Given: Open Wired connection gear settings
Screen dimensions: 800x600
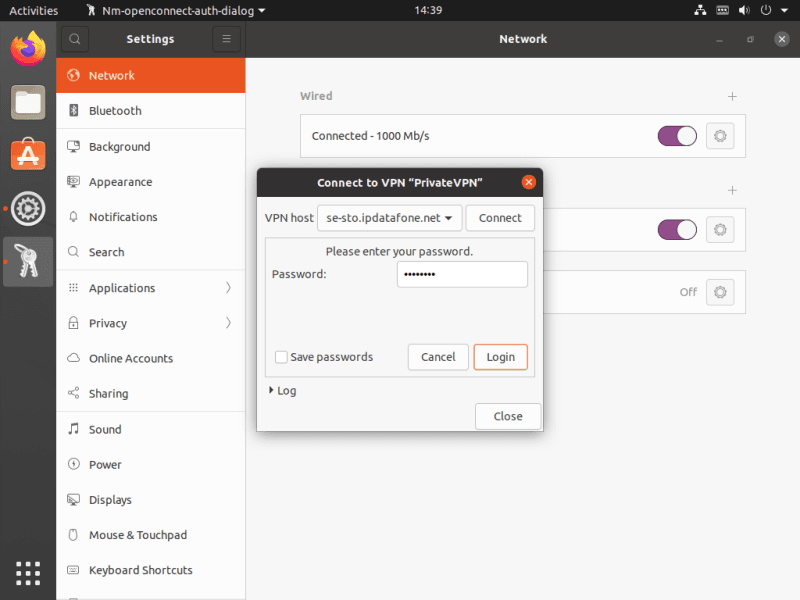Looking at the screenshot, I should click(x=720, y=136).
